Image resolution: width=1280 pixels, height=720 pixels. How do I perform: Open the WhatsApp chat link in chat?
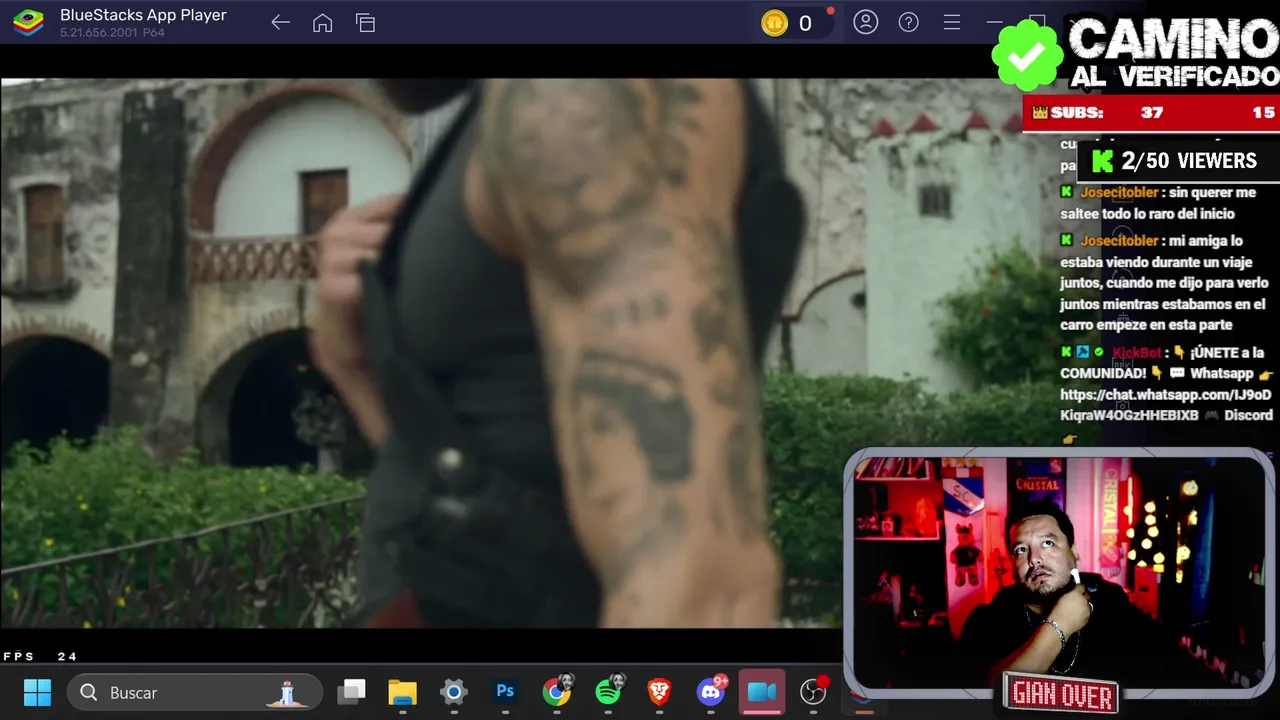tap(1166, 405)
